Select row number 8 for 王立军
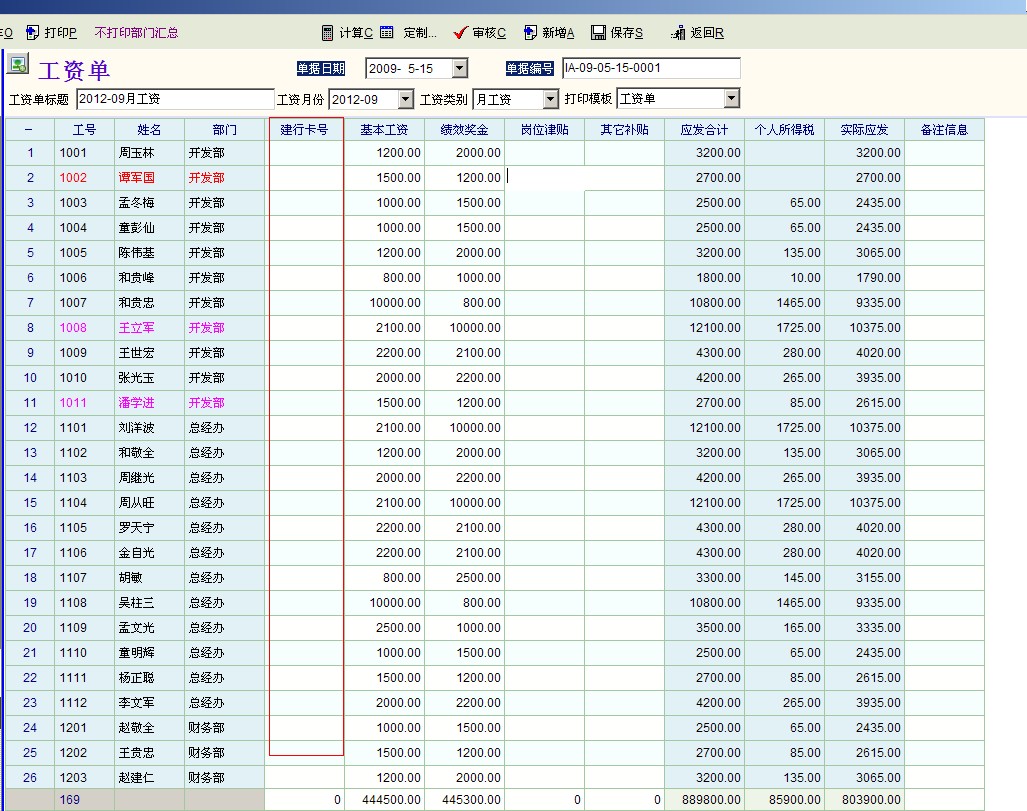The height and width of the screenshot is (811, 1027). point(30,328)
